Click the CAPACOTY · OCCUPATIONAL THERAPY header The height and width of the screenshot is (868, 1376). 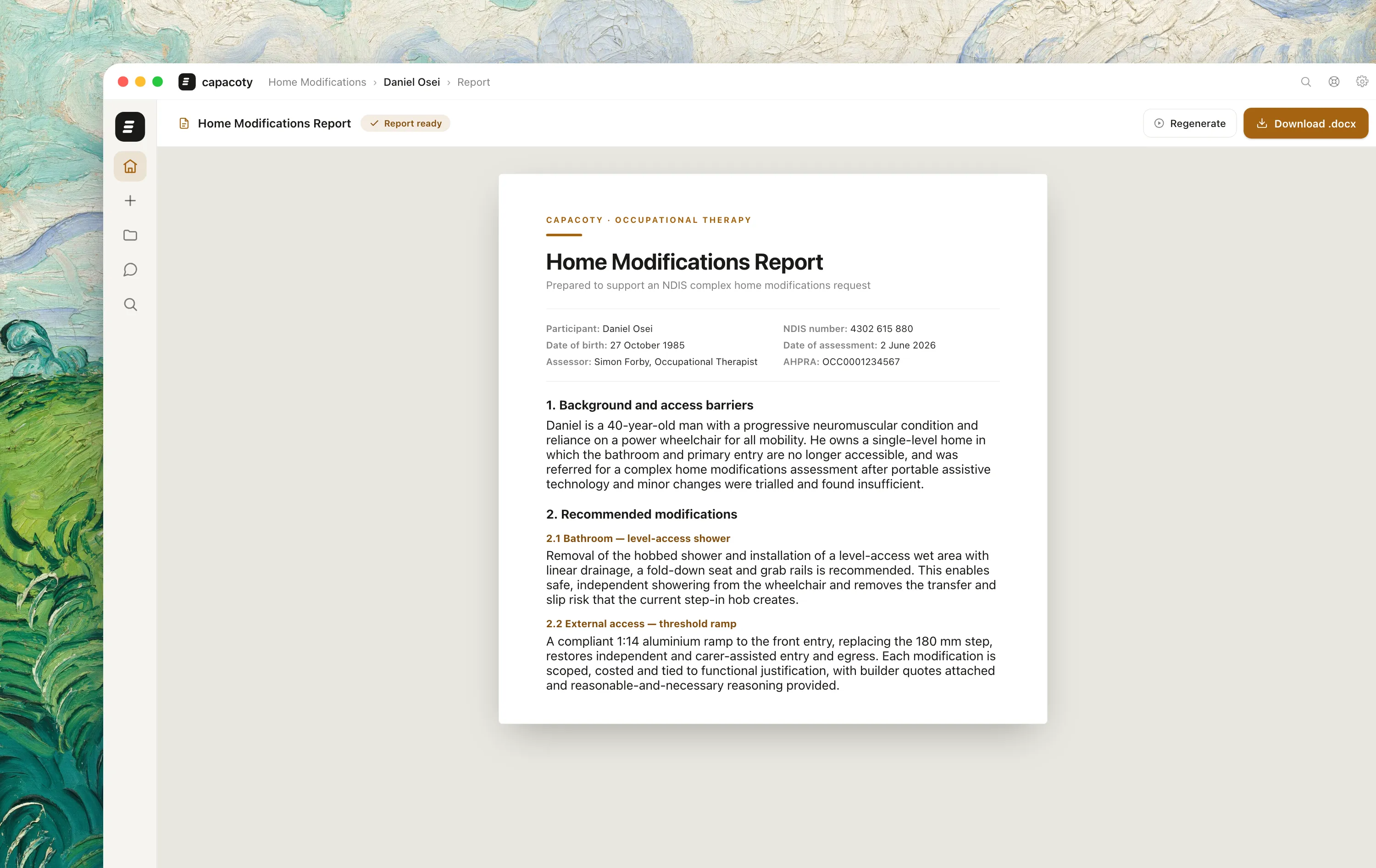(649, 220)
